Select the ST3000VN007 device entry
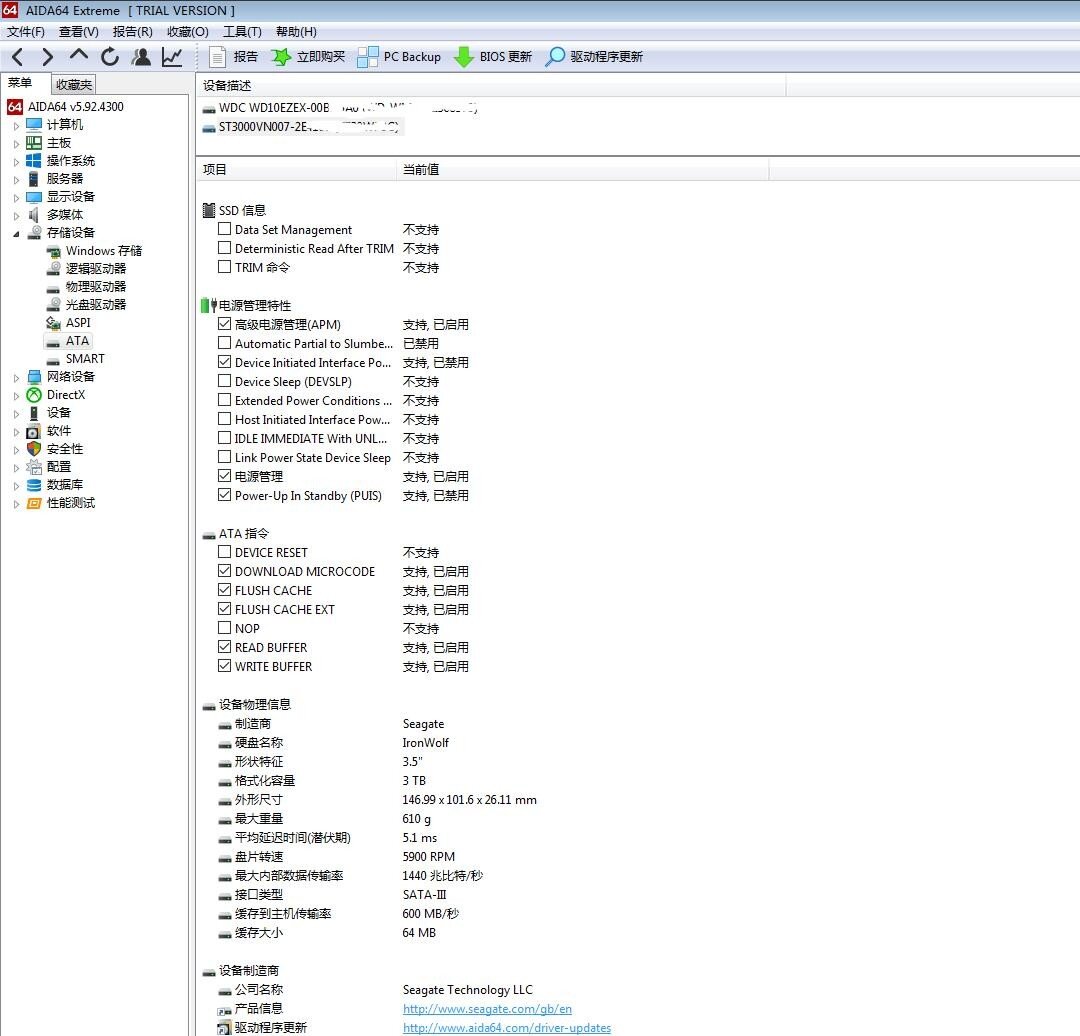The image size is (1080, 1036). [301, 127]
